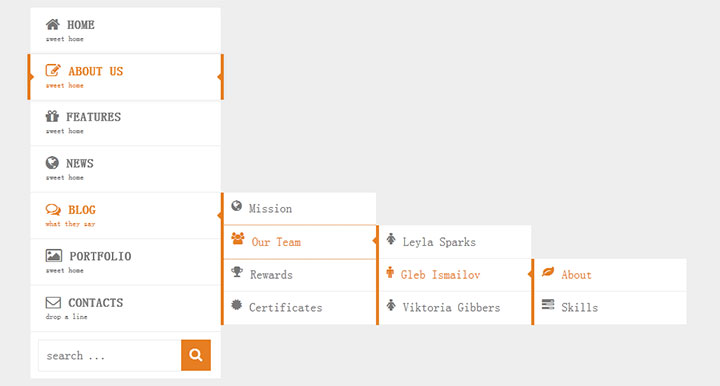This screenshot has height=386, width=720.
Task: Open the PORTFOLIO menu item
Action: [125, 262]
